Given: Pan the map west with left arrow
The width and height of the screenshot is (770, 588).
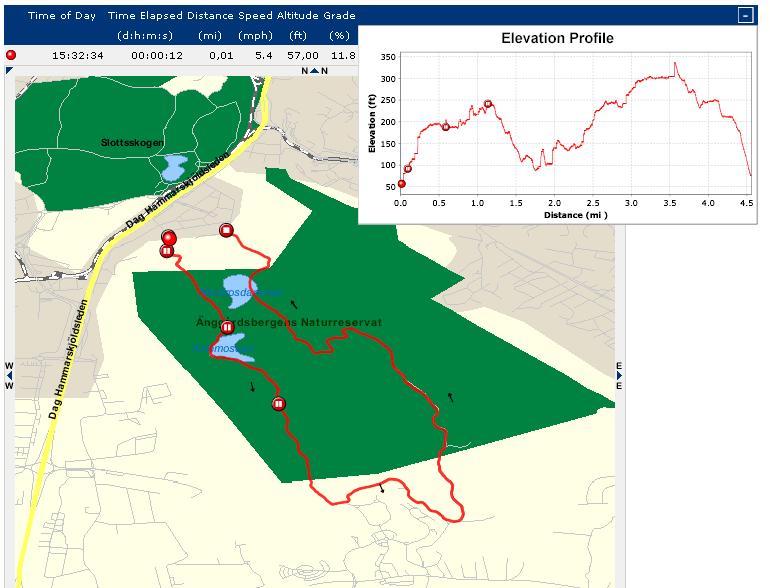Looking at the screenshot, I should (x=9, y=375).
